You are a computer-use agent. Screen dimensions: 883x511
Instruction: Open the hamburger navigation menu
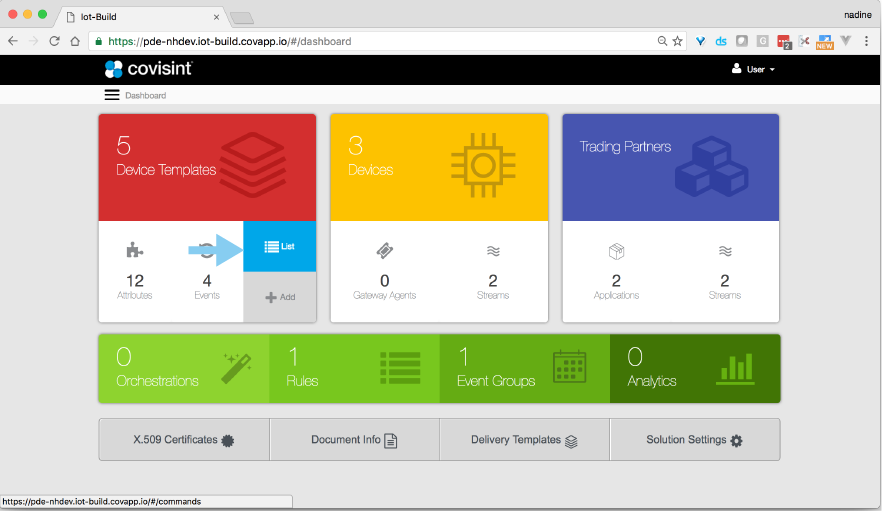(112, 95)
